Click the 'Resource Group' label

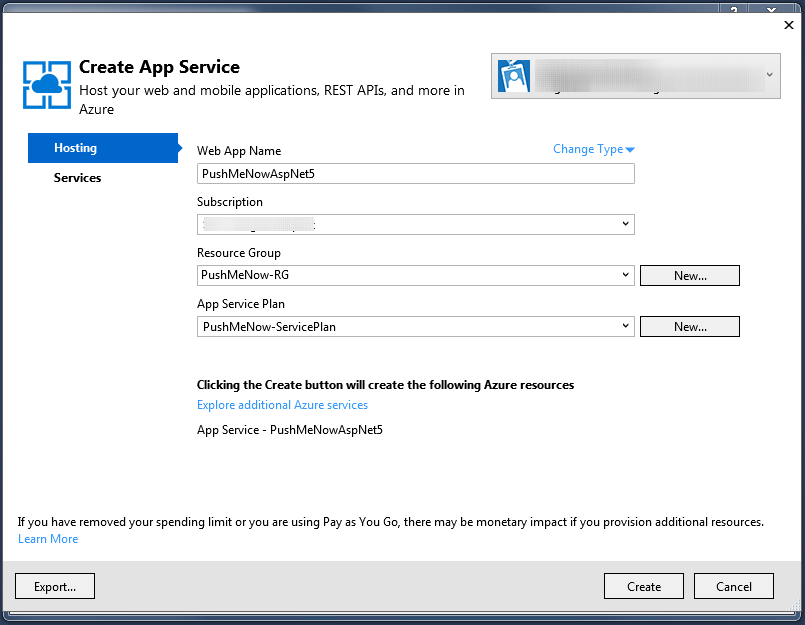tap(239, 253)
